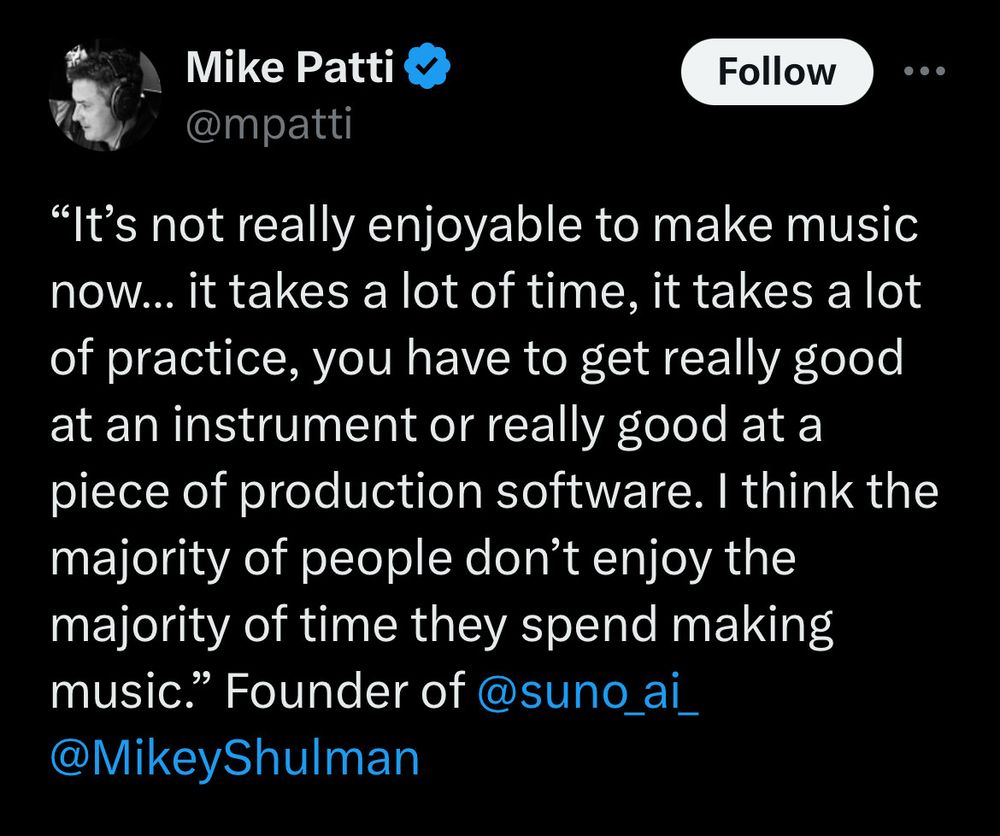Click the words "really good" before "at a"
The height and width of the screenshot is (836, 1000).
(607, 425)
